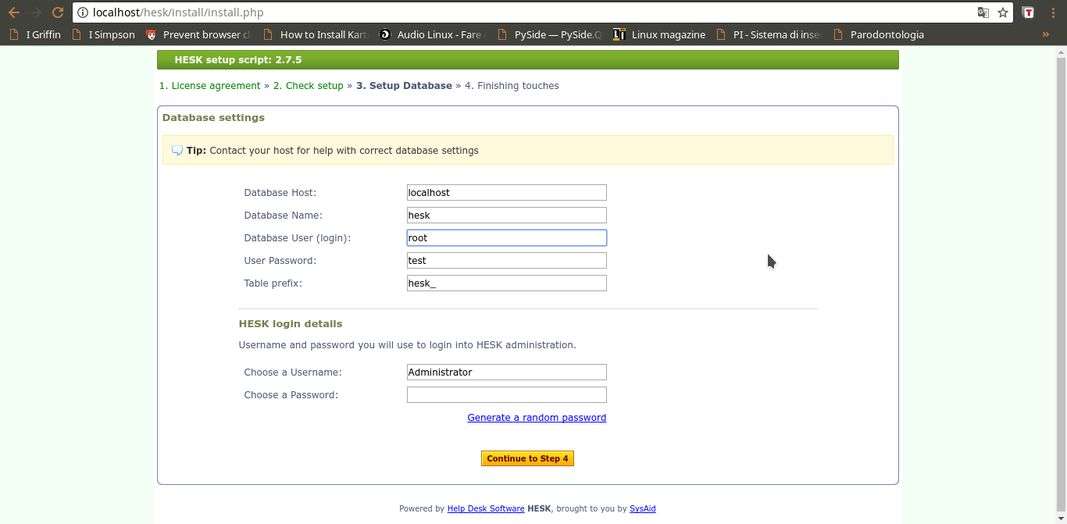Image resolution: width=1067 pixels, height=524 pixels.
Task: Click the Table prefix label
Action: tap(273, 283)
